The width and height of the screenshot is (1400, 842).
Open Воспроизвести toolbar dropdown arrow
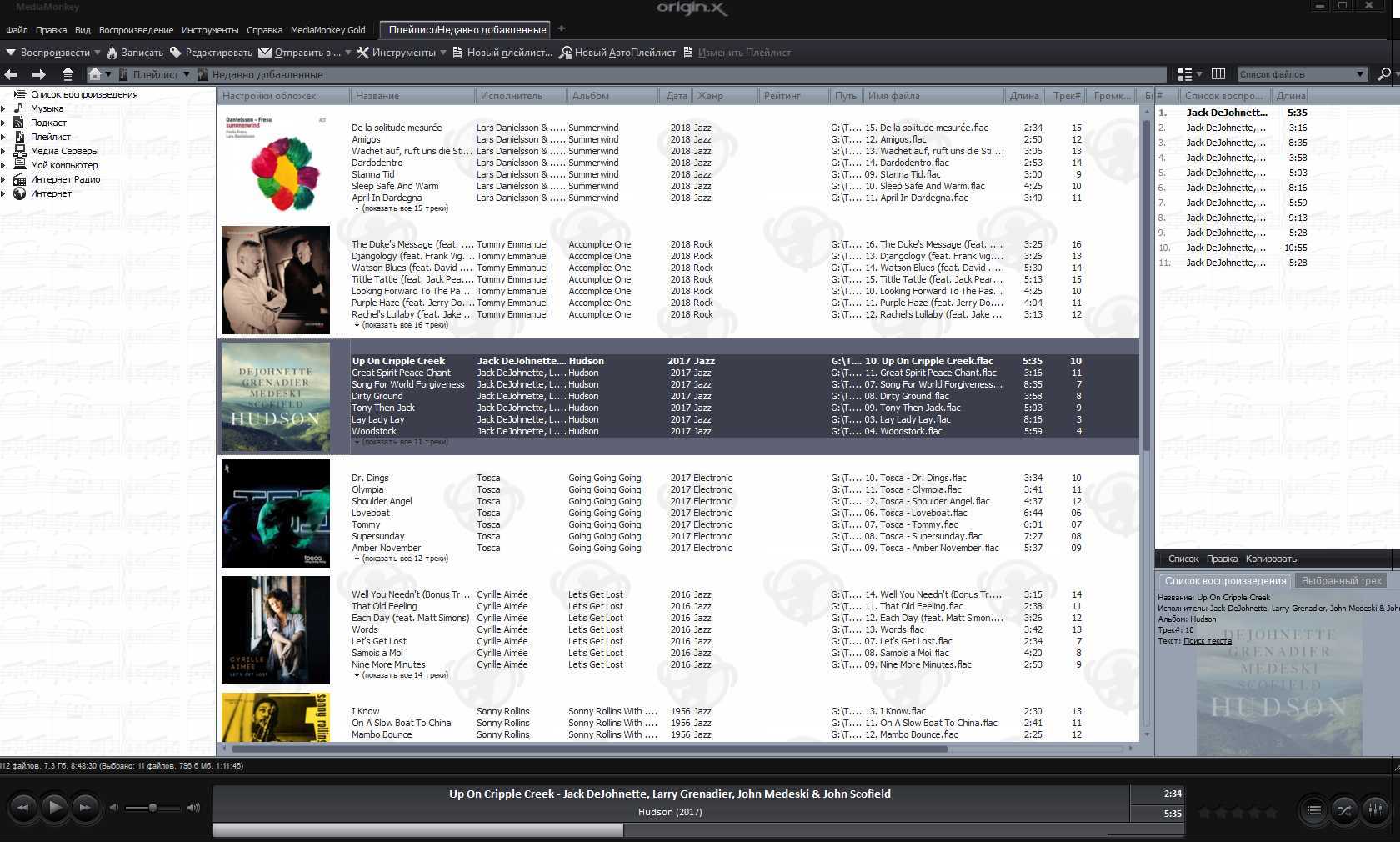[97, 52]
